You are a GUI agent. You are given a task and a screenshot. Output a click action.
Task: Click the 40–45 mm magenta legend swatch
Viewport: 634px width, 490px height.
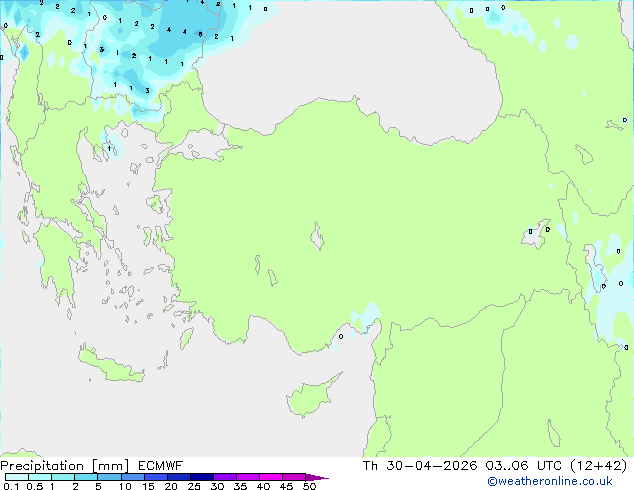point(271,477)
